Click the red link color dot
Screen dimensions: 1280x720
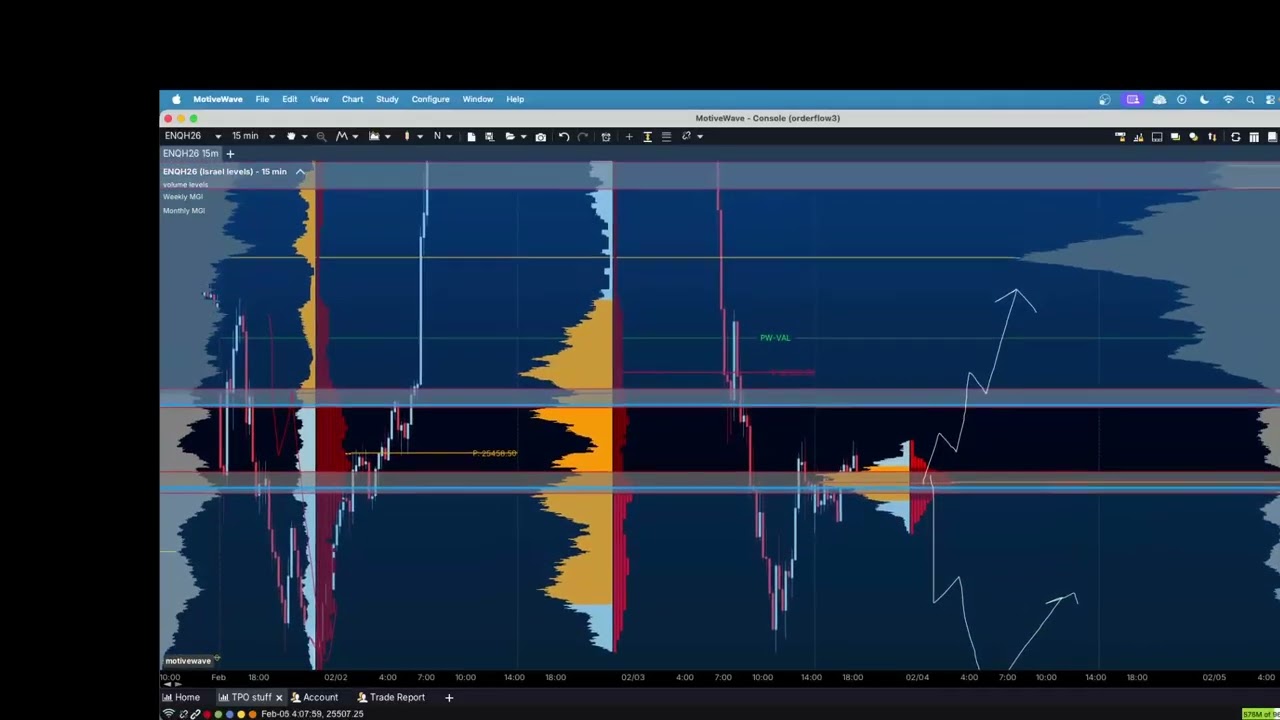[x=207, y=714]
